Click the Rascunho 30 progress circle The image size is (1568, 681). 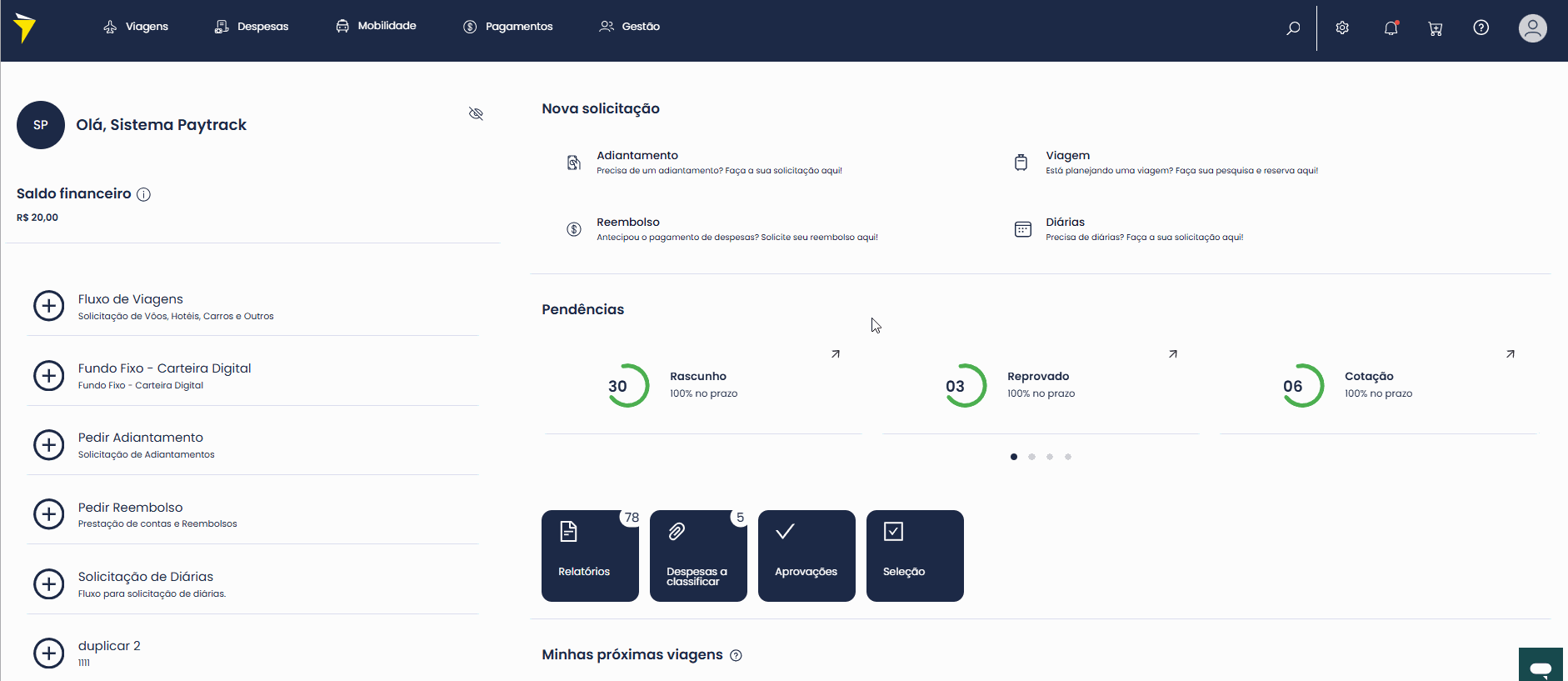pos(627,385)
